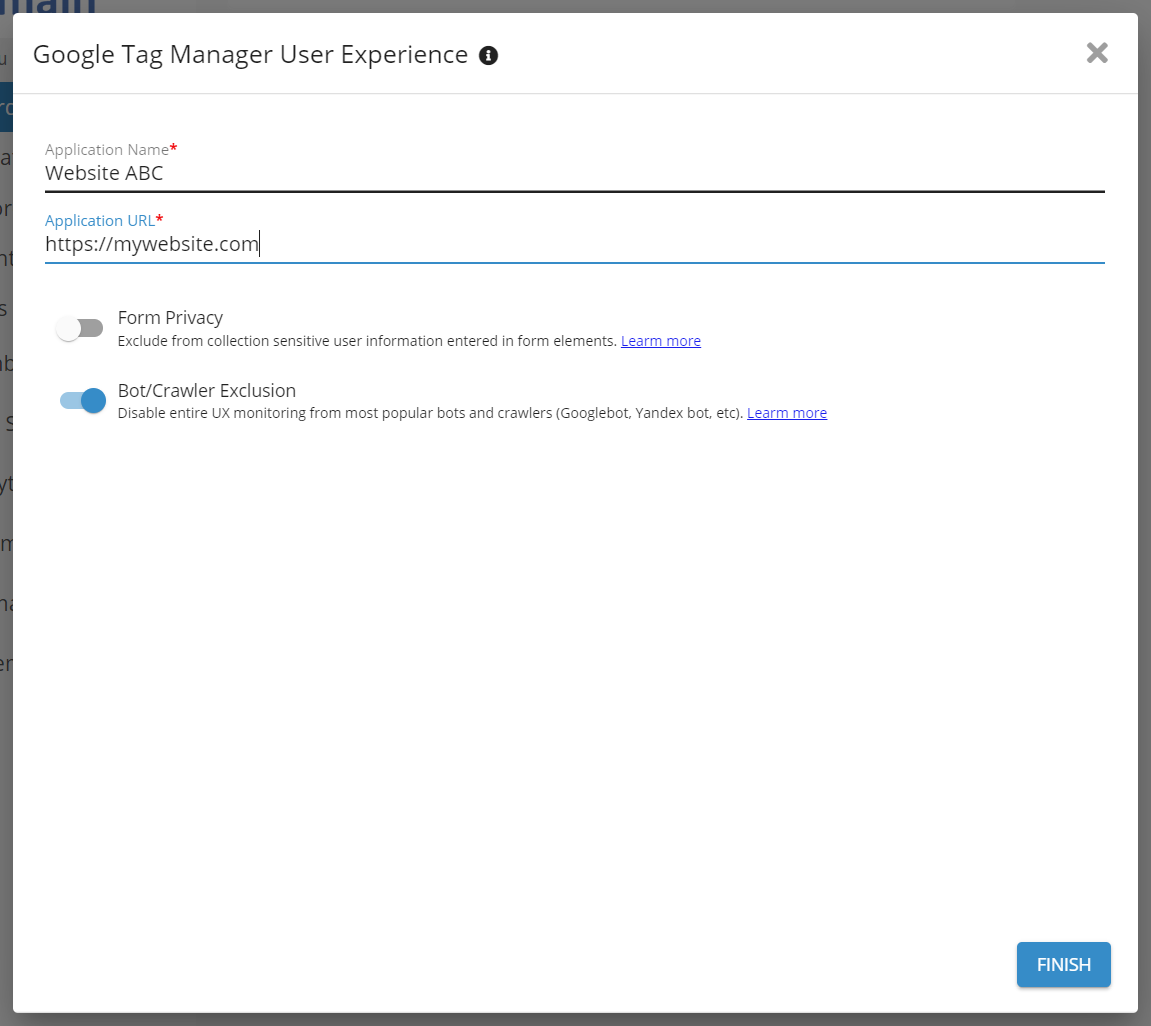Click the highlighted blue sidebar item behind dialog
1151x1026 pixels.
[x=6, y=107]
